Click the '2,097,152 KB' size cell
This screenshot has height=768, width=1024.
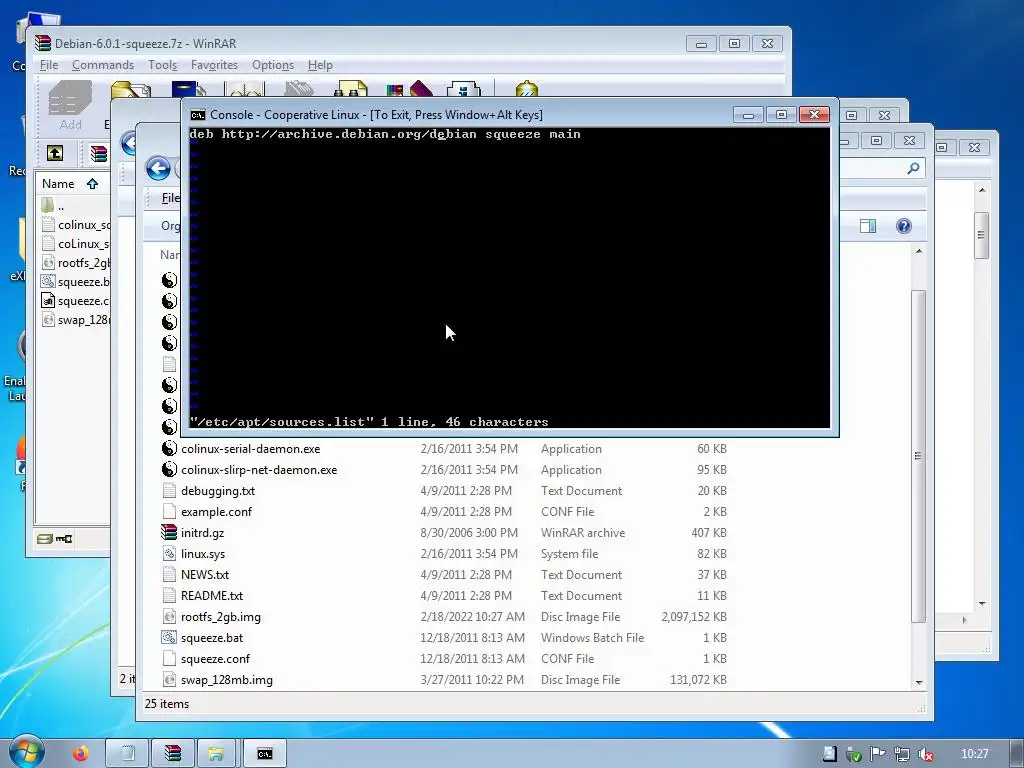pyautogui.click(x=694, y=616)
